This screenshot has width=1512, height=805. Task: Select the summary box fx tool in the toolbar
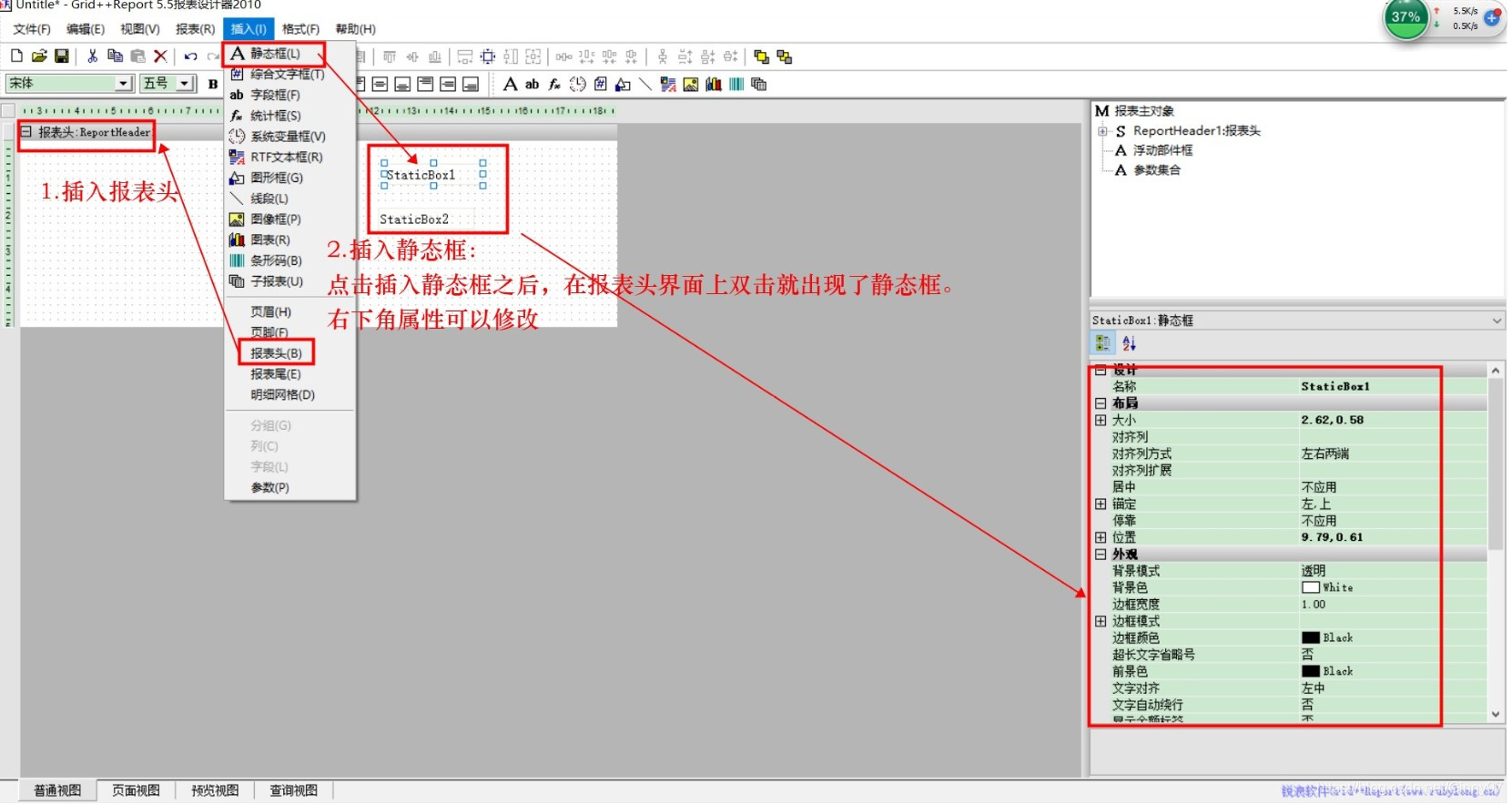pyautogui.click(x=554, y=84)
